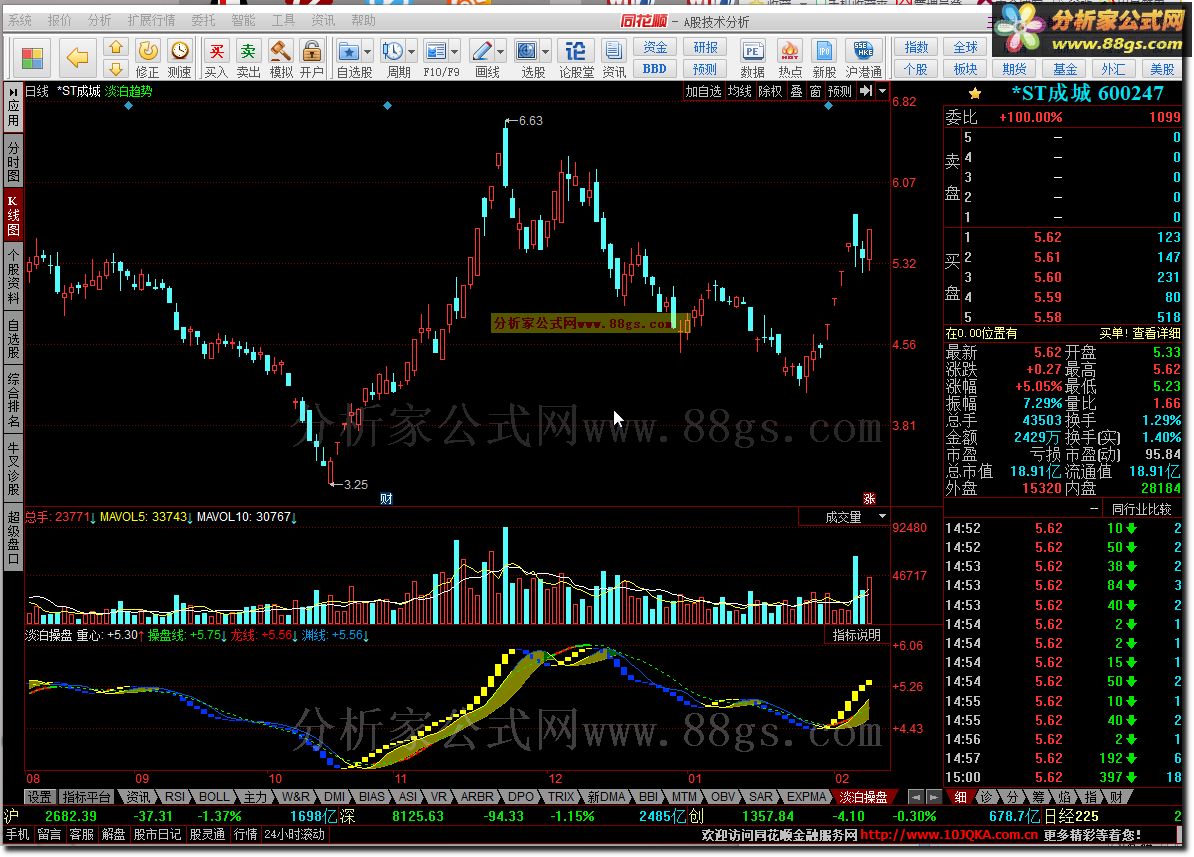Expand the 选股 dropdown arrow

click(545, 52)
